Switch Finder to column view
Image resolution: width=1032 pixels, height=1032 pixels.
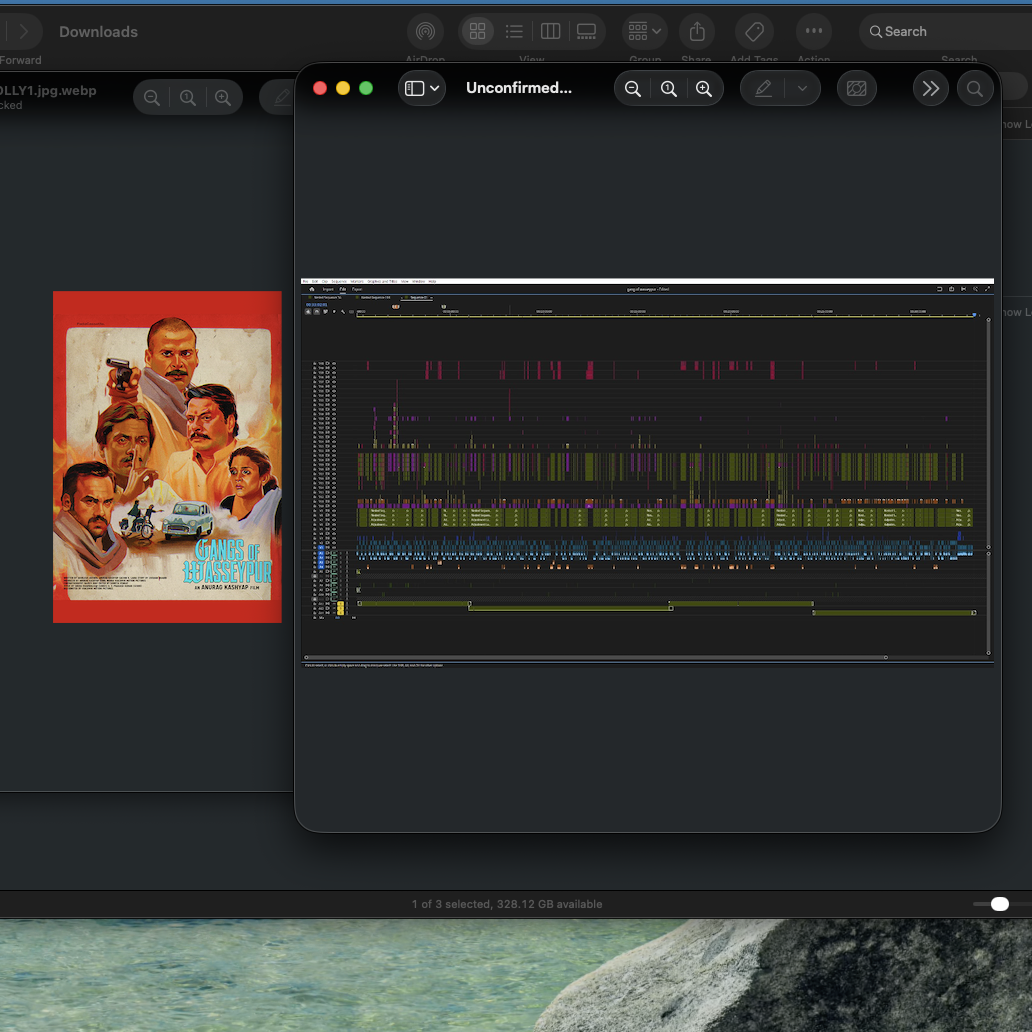550,32
